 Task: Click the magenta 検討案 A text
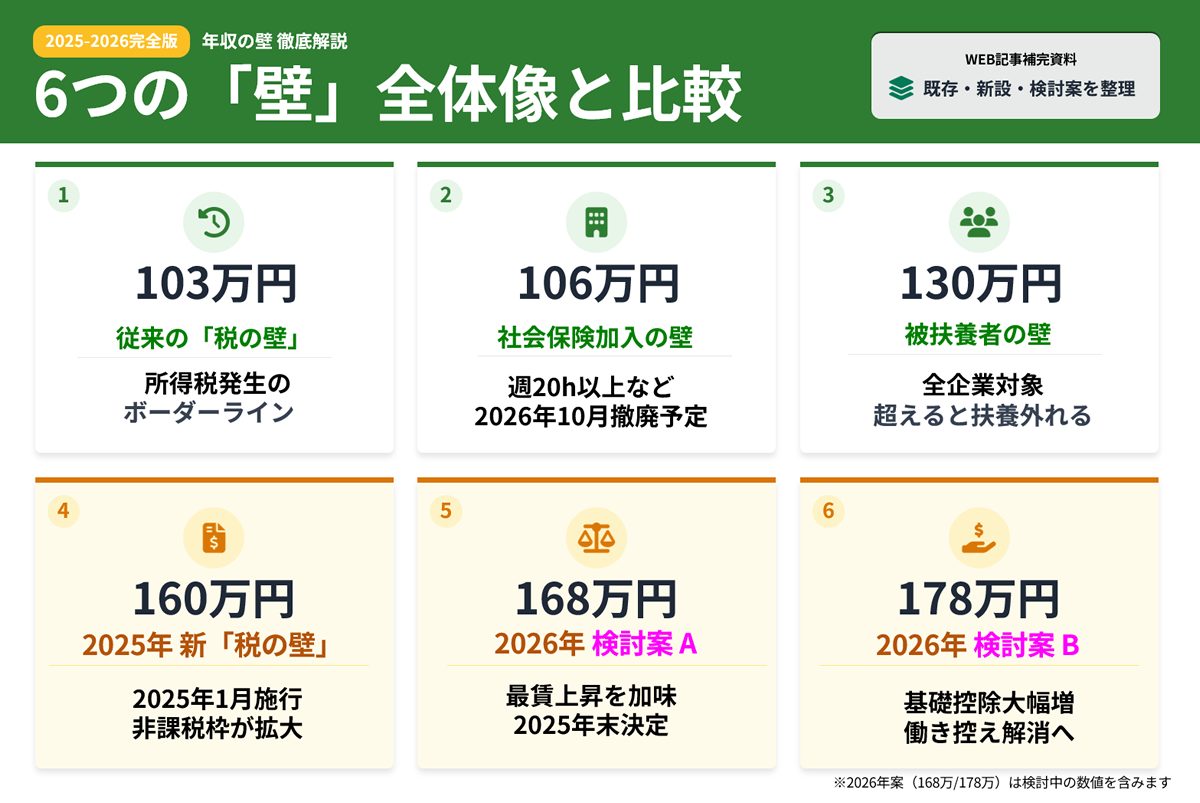tap(644, 645)
